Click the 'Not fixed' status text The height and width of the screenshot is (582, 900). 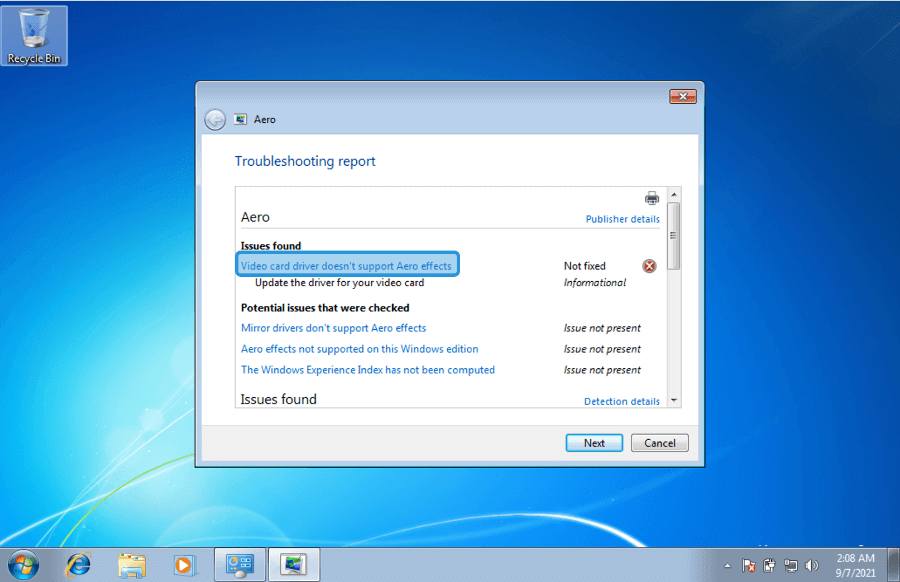(x=584, y=266)
